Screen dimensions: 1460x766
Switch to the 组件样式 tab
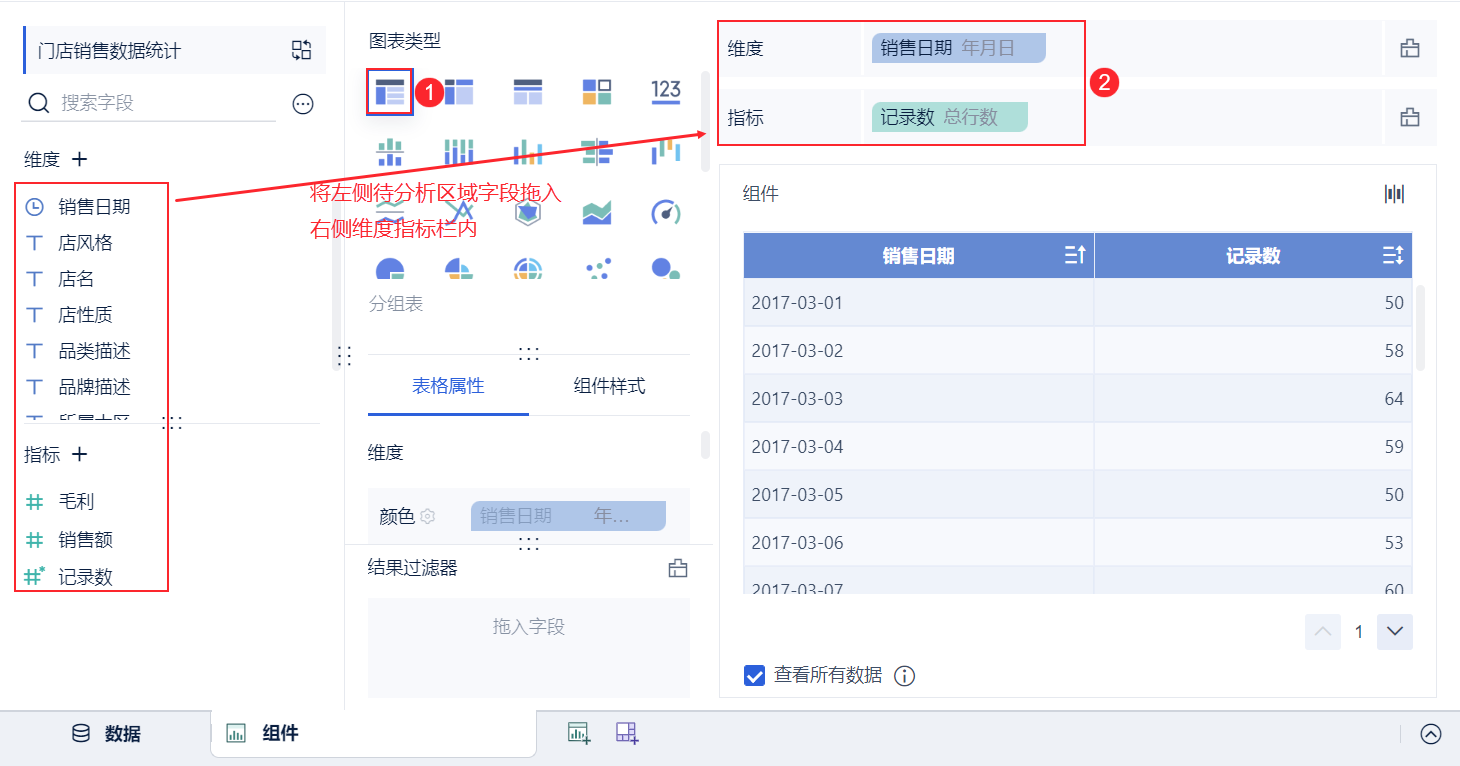click(x=609, y=386)
